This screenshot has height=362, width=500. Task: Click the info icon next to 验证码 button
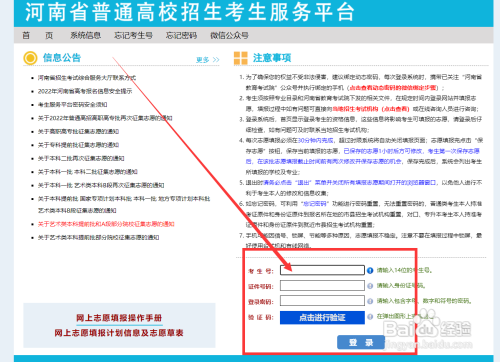click(x=370, y=317)
